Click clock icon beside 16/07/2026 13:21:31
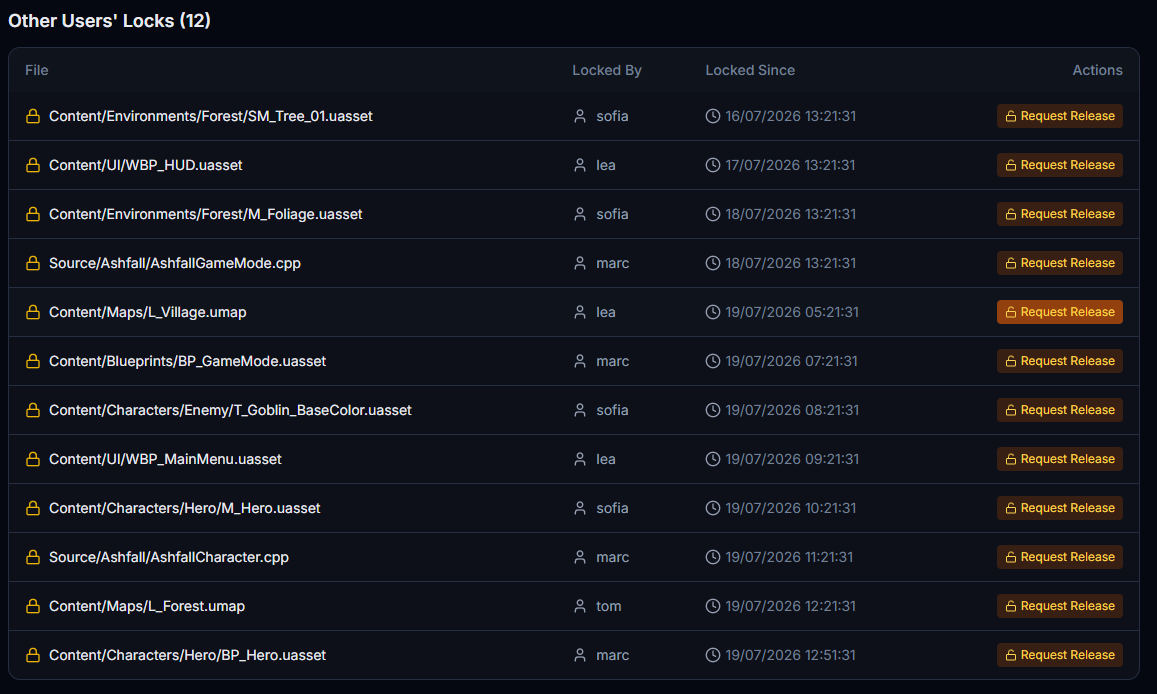The width and height of the screenshot is (1157, 694). 713,116
